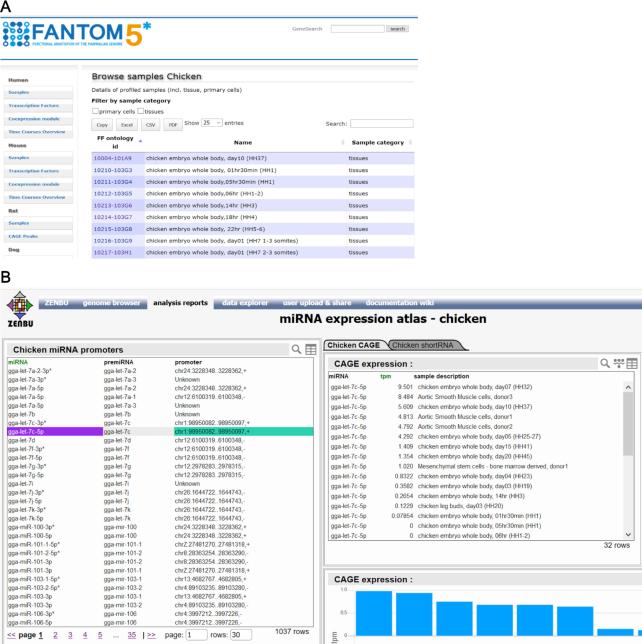The height and width of the screenshot is (644, 642).
Task: Click the CSV export button
Action: click(151, 124)
